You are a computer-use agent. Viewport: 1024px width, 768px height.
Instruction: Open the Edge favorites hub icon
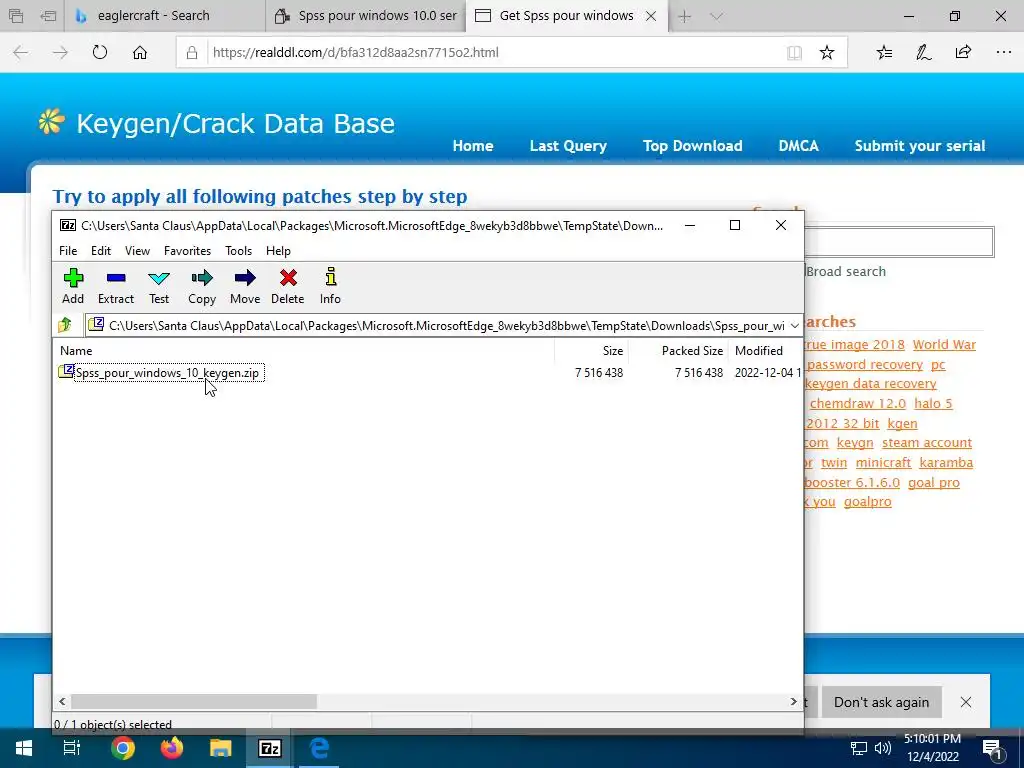coord(884,52)
